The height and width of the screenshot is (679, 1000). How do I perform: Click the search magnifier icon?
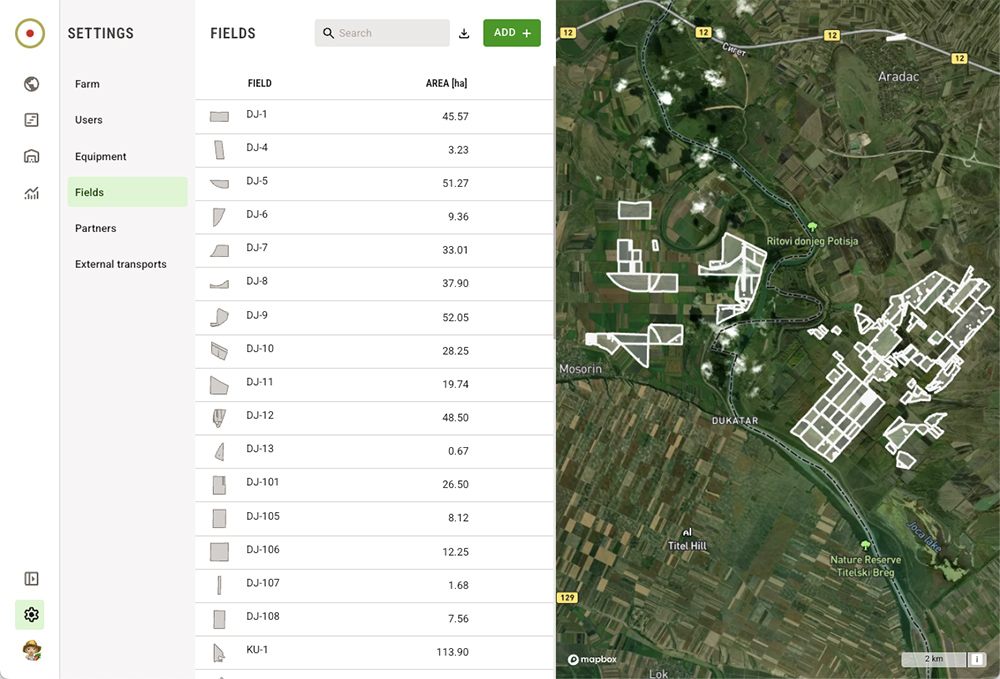(x=328, y=33)
